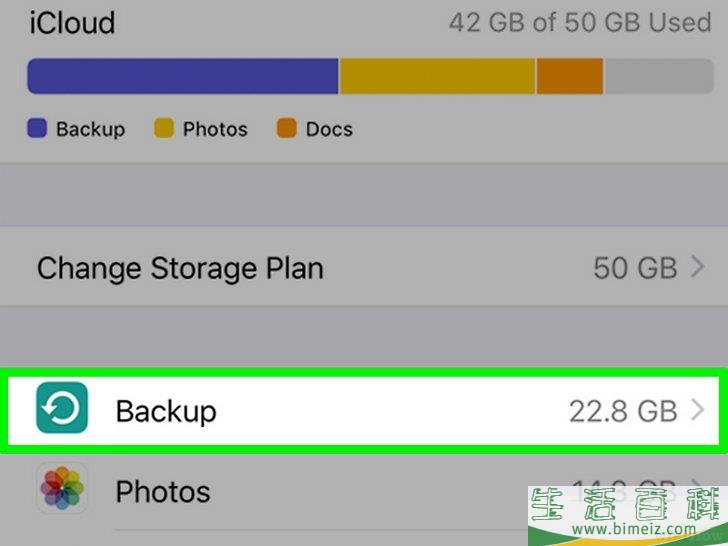This screenshot has height=546, width=728.
Task: Click the iCloud heading text
Action: point(72,22)
